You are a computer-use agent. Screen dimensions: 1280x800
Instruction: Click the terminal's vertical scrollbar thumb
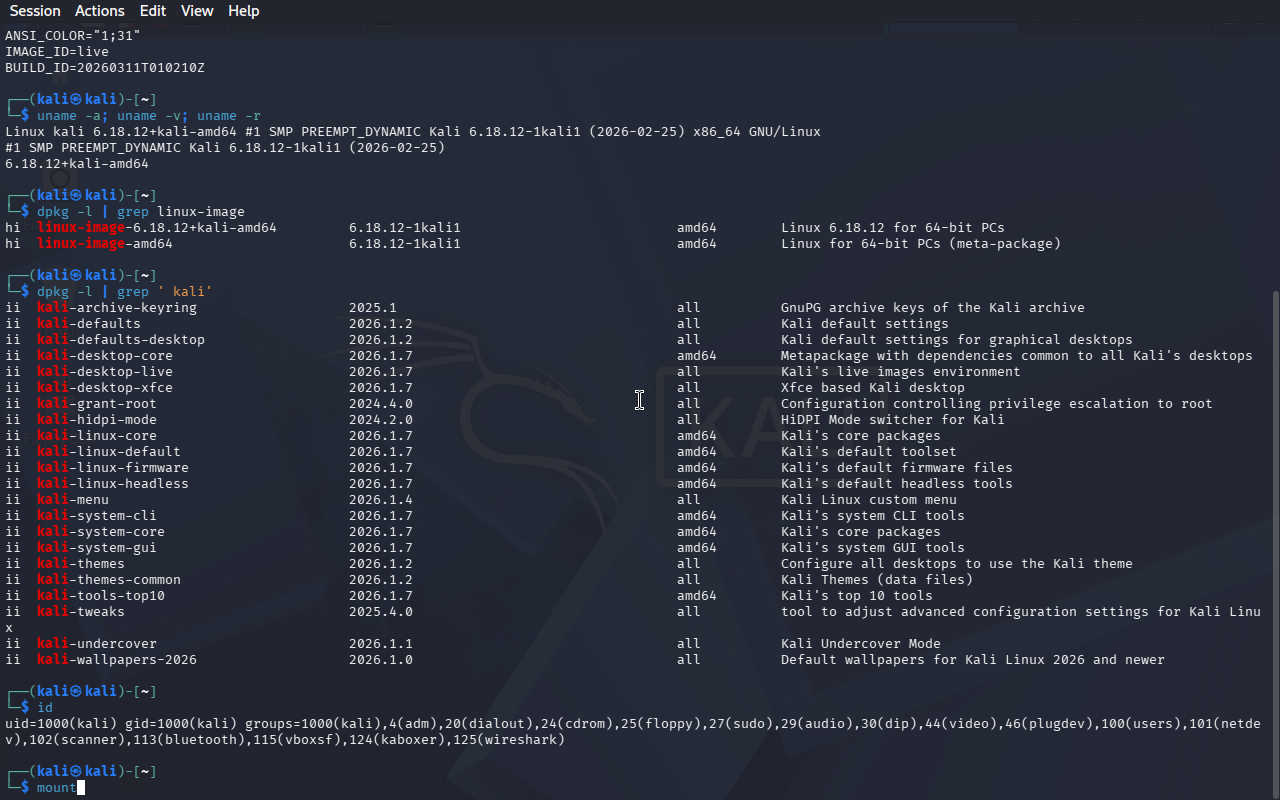[x=1274, y=540]
